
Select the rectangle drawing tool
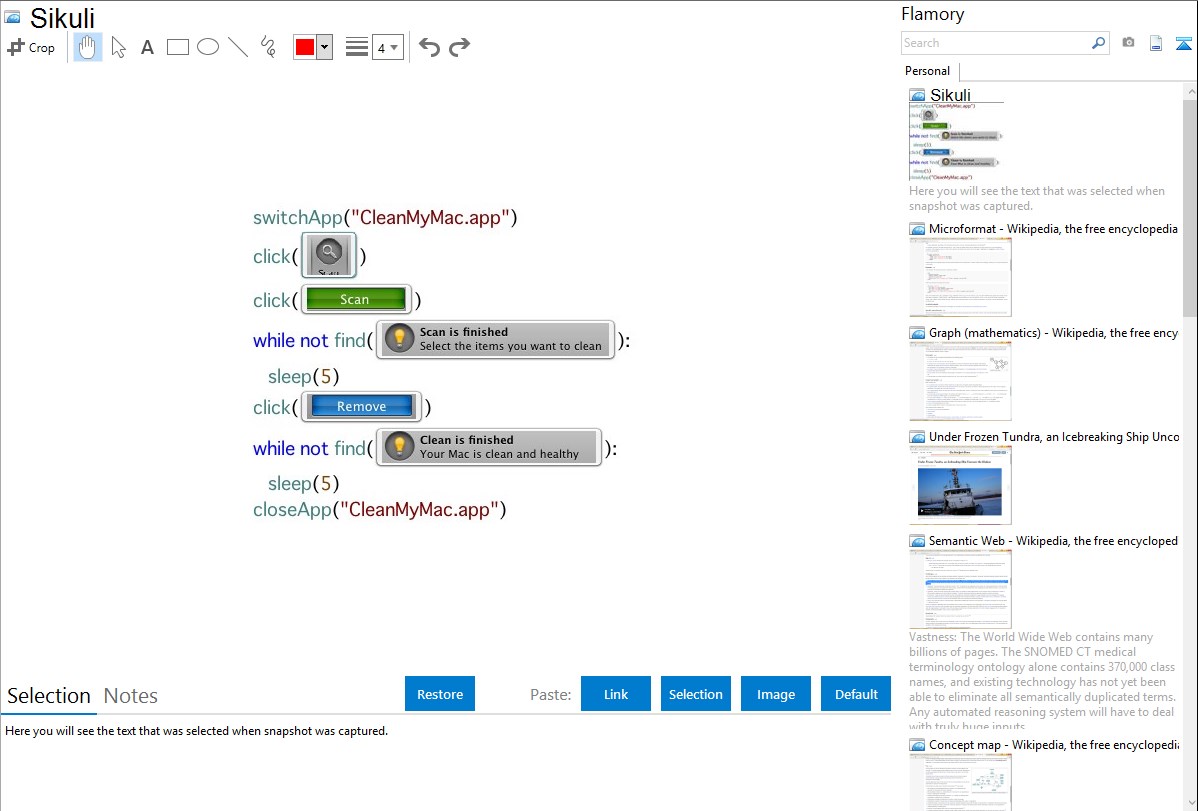pyautogui.click(x=177, y=47)
